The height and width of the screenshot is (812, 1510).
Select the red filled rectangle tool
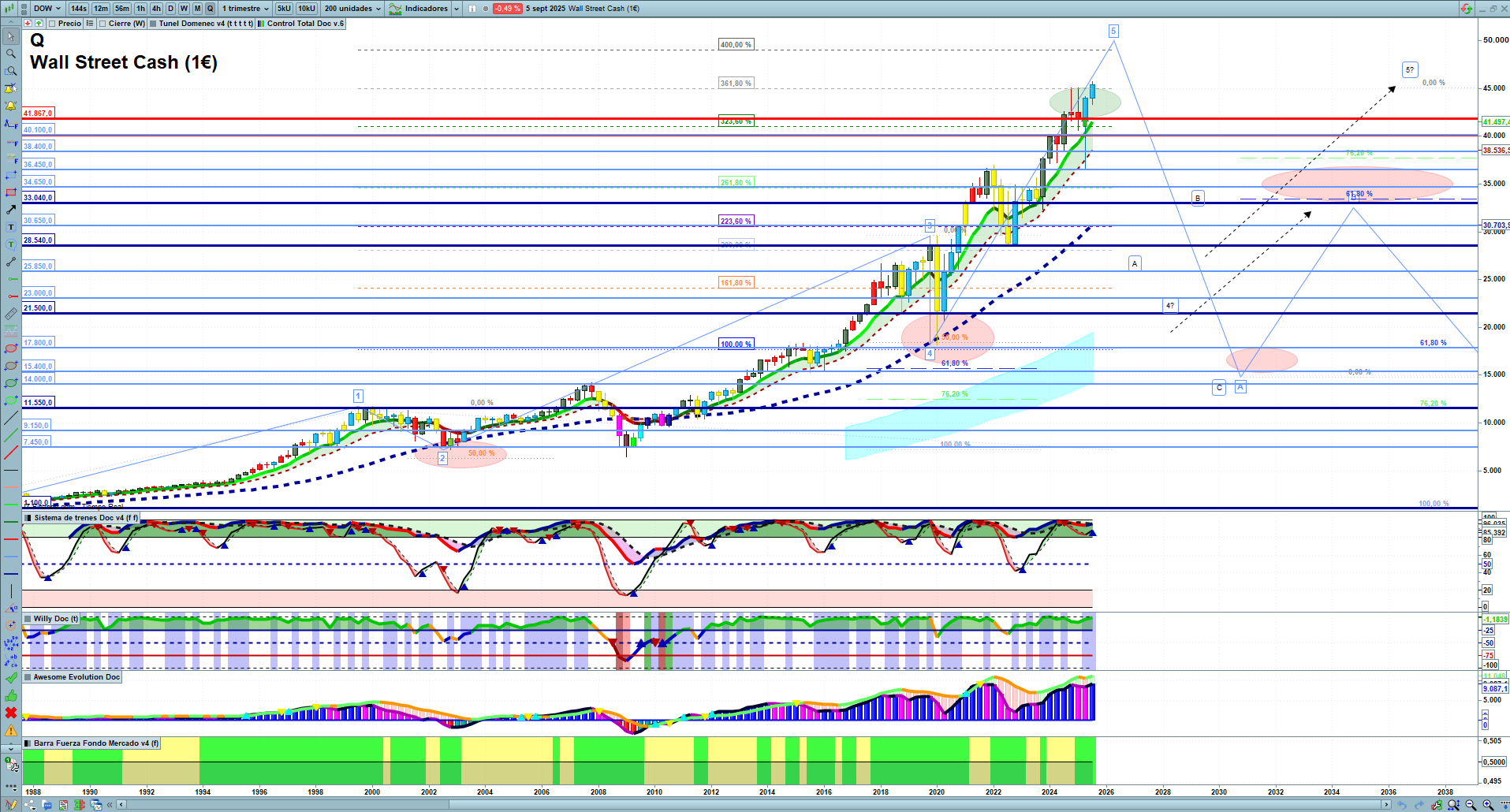pos(10,192)
